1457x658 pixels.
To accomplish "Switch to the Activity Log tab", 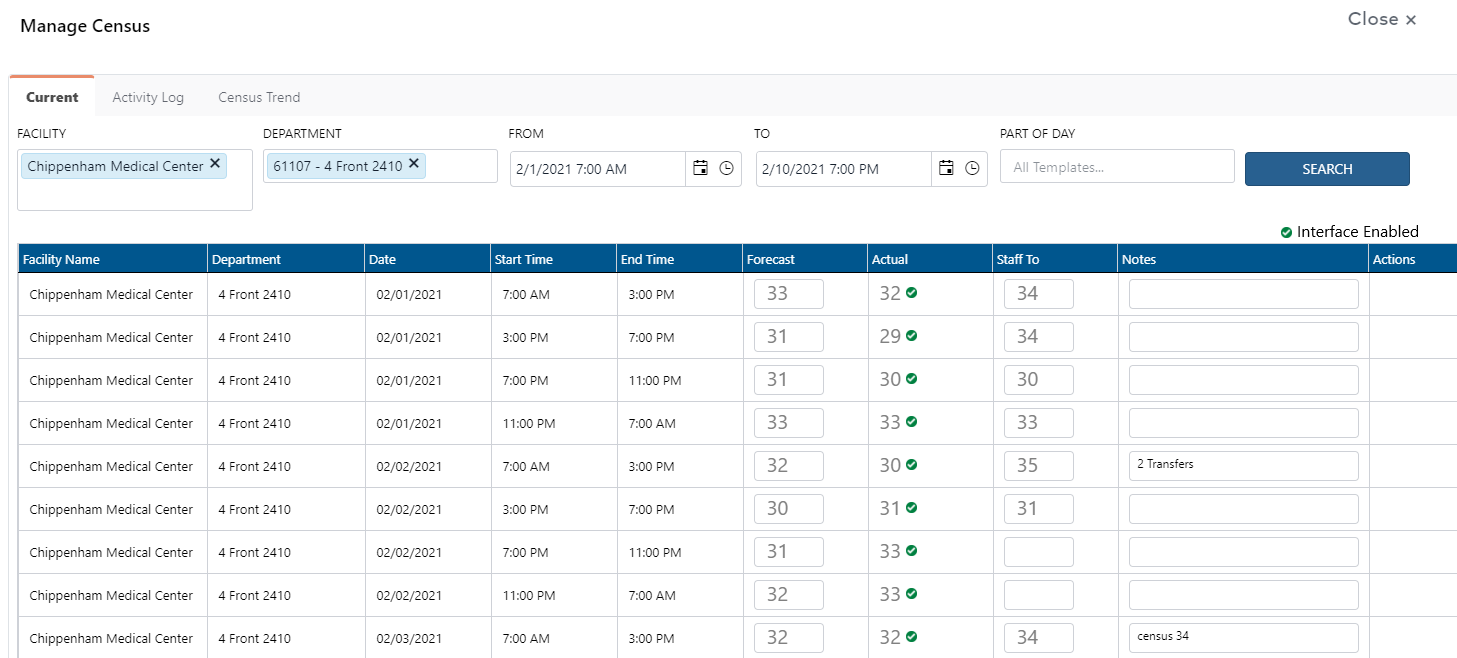I will point(148,97).
